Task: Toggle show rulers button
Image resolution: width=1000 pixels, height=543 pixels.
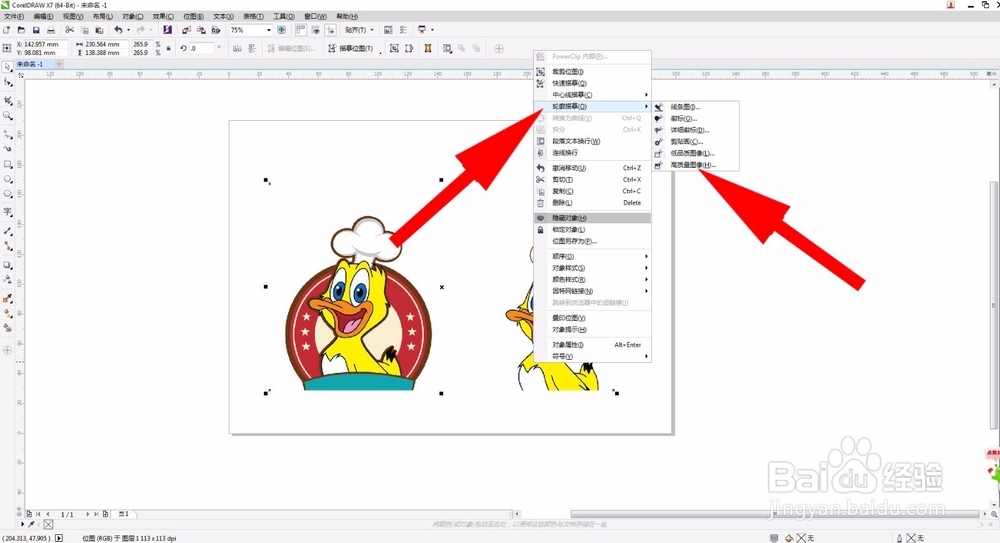Action: (300, 30)
